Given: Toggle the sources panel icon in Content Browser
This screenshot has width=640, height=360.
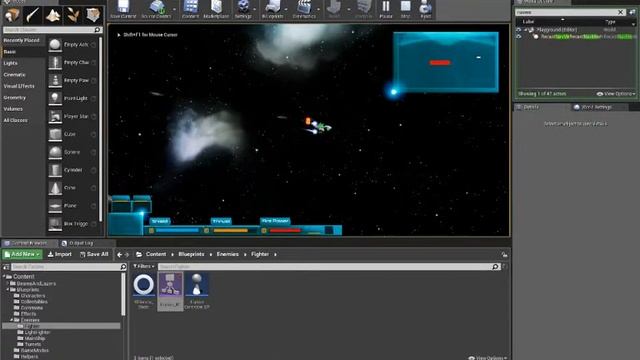Looking at the screenshot, I should point(6,267).
